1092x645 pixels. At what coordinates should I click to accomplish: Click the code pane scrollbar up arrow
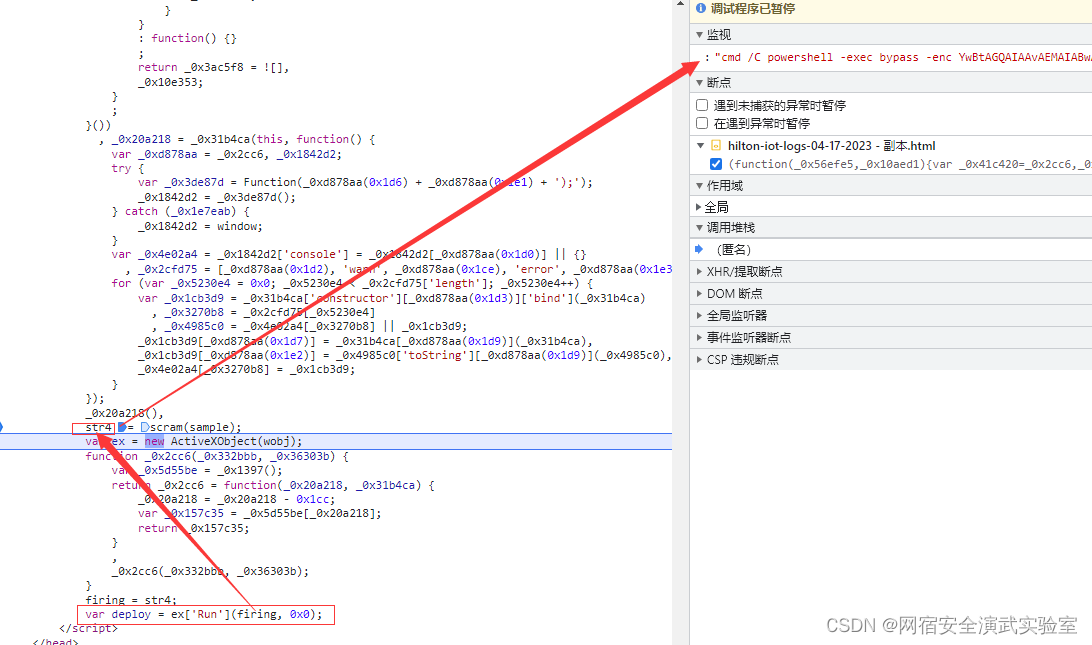tap(680, 4)
